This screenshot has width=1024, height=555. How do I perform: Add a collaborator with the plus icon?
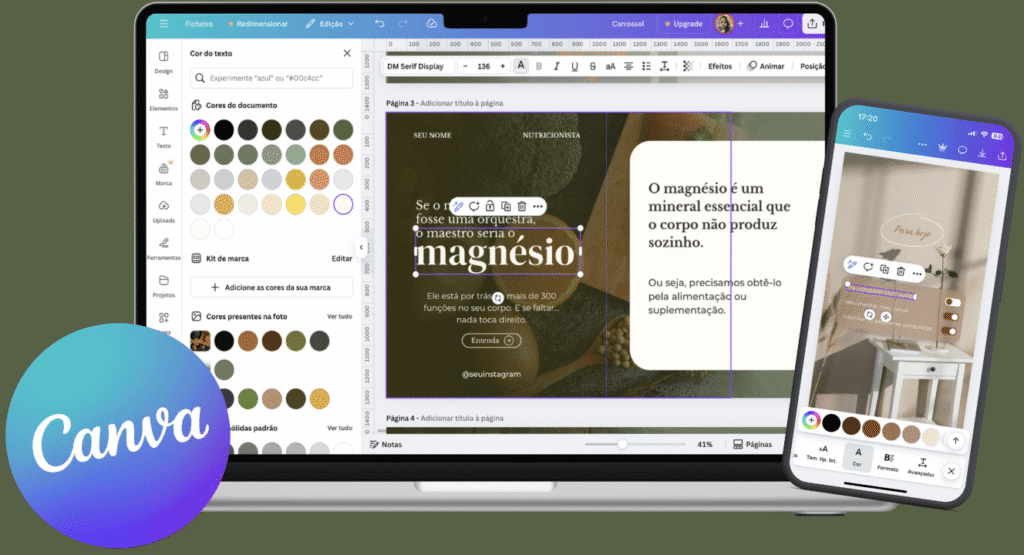pos(741,24)
